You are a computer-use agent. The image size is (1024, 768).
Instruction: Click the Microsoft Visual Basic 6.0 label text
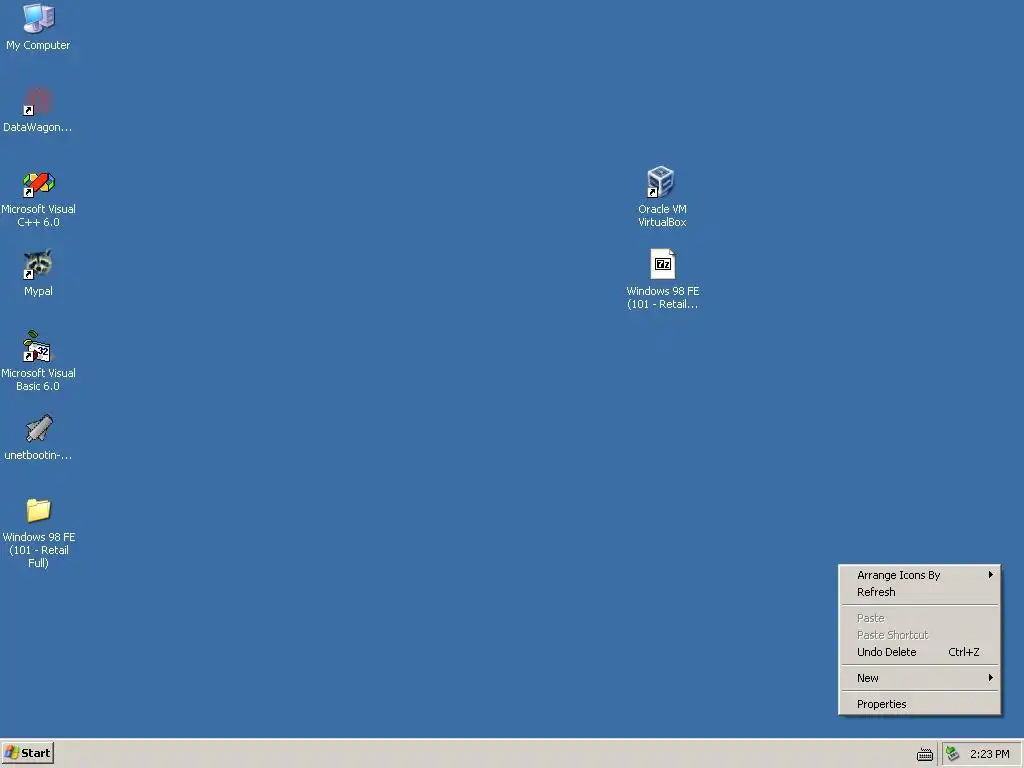point(38,379)
